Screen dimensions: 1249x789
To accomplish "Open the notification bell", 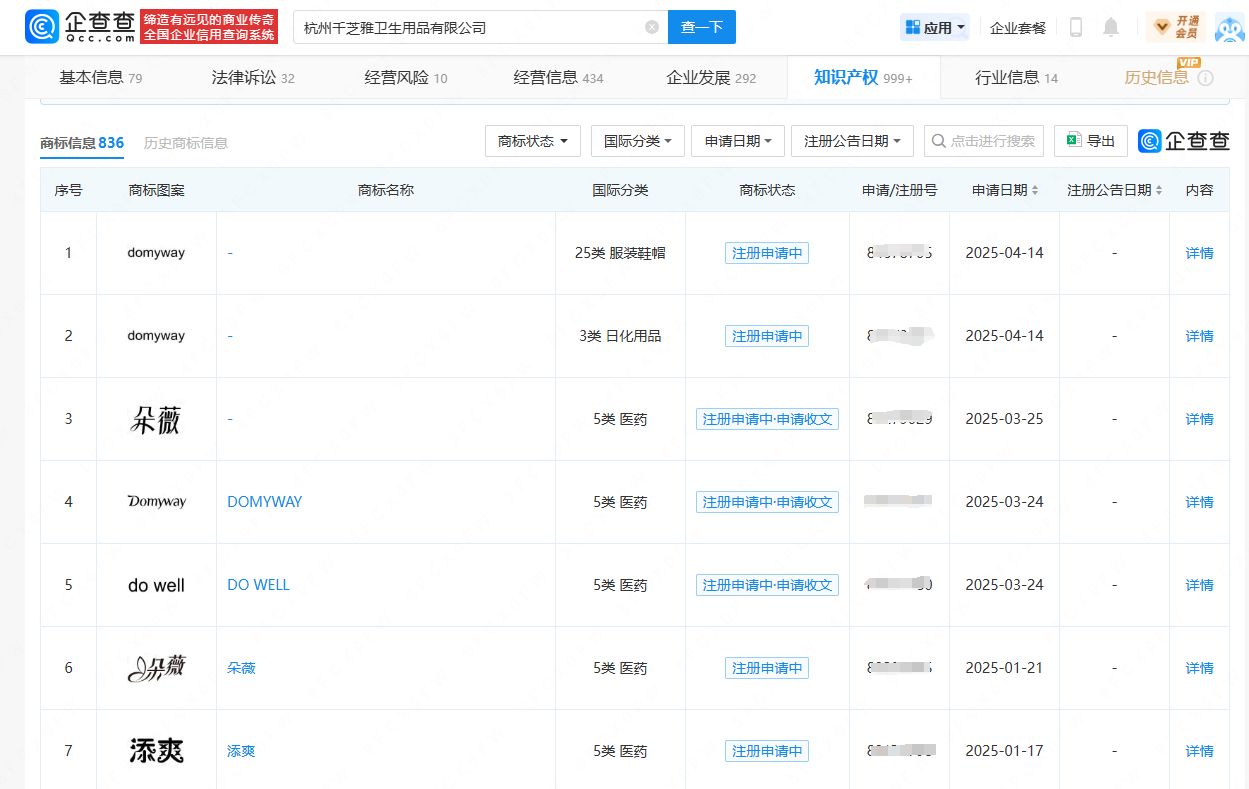I will (1111, 27).
